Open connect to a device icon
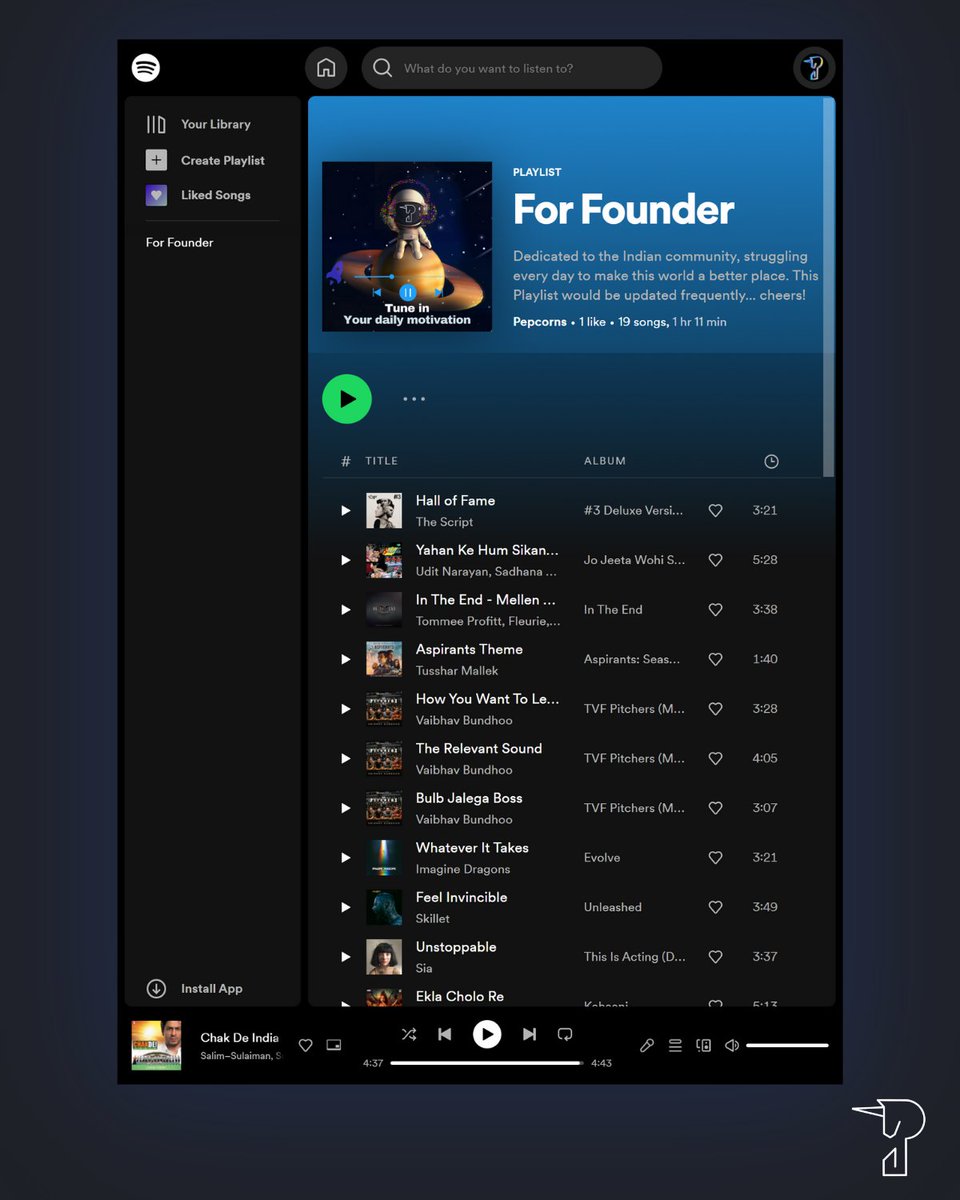This screenshot has width=960, height=1200. [703, 1045]
